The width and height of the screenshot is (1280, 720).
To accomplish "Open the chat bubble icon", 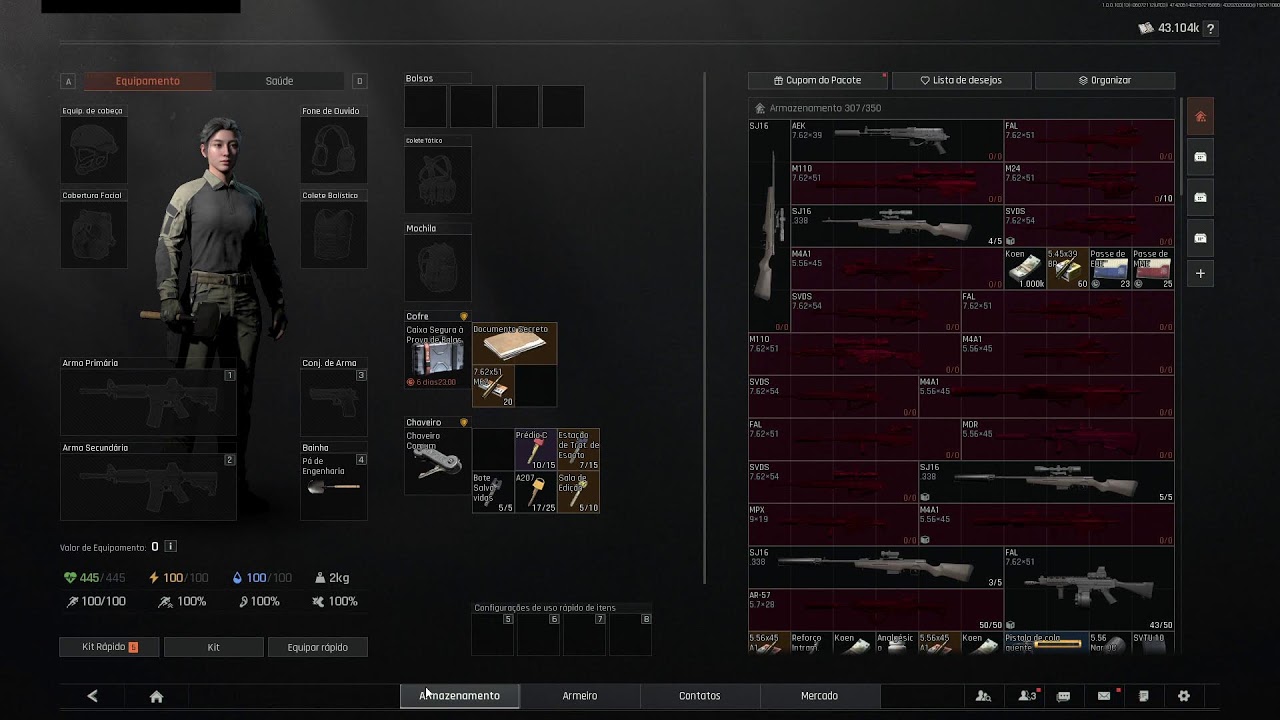I will point(1064,696).
